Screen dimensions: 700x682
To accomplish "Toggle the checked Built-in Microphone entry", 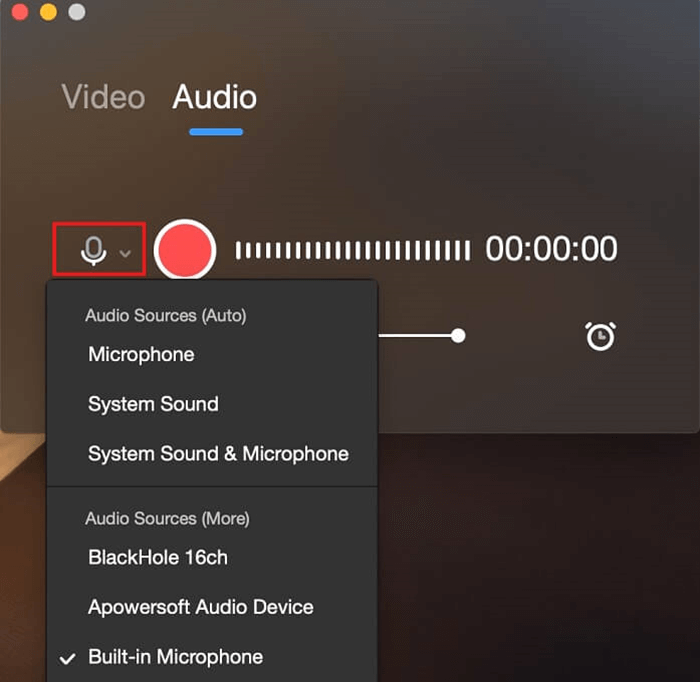I will 175,657.
